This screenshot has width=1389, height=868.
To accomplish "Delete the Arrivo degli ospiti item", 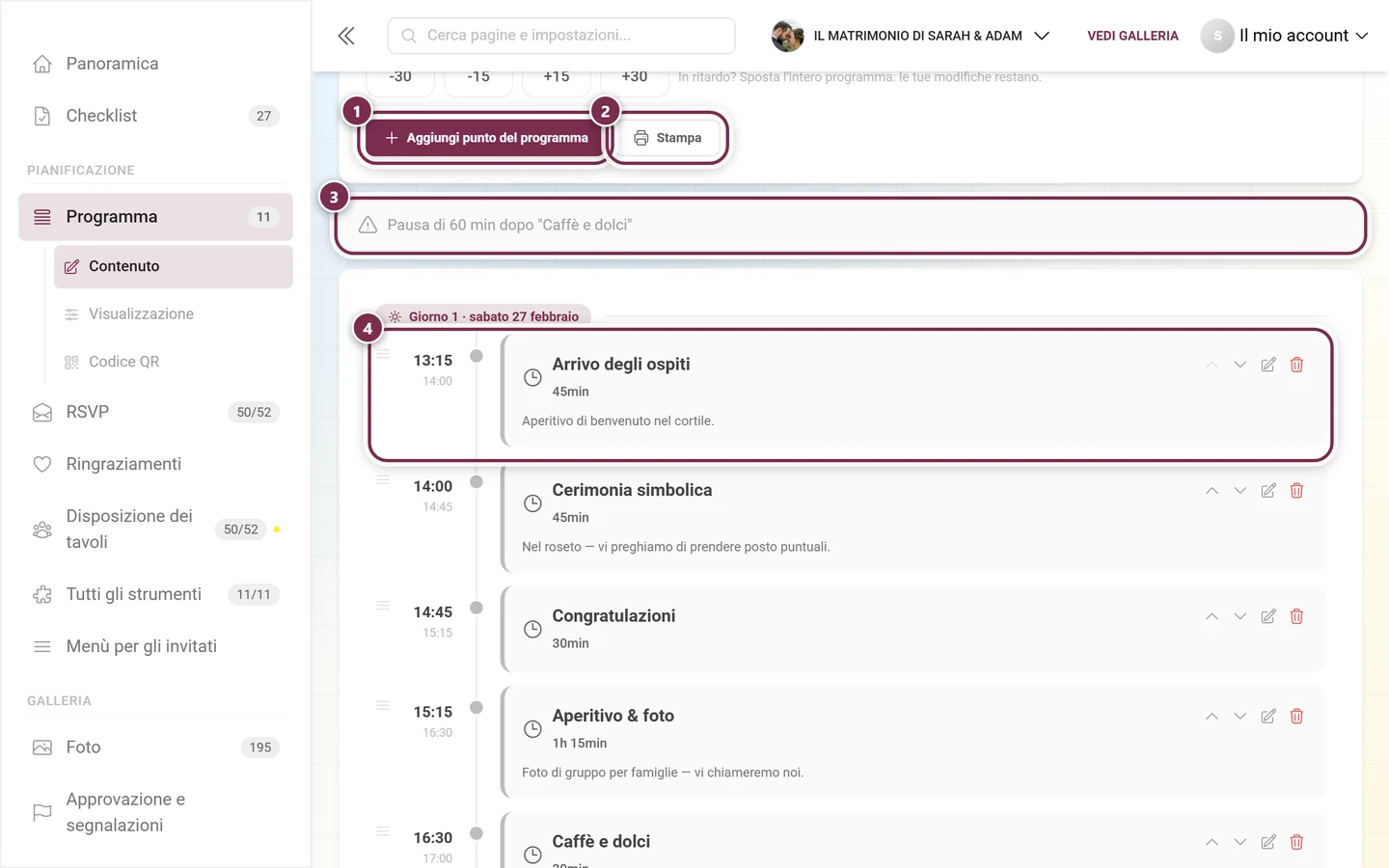I will point(1296,365).
